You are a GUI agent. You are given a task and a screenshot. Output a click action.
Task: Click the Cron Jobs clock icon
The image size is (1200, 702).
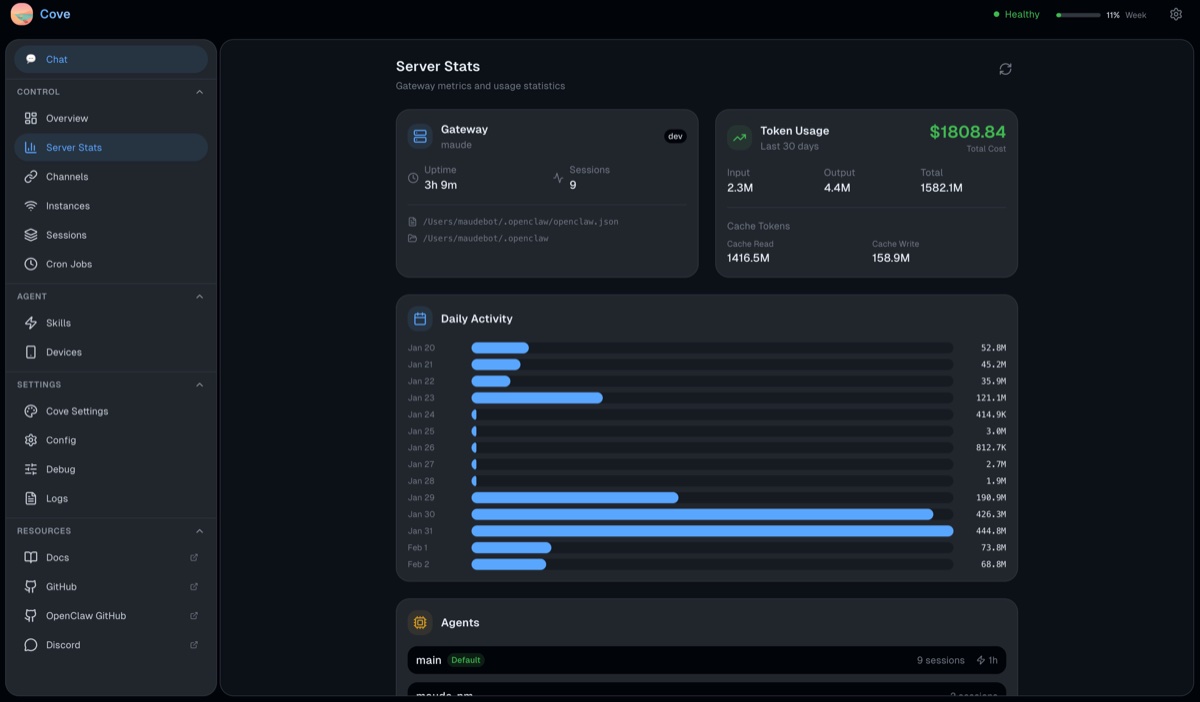pos(31,264)
